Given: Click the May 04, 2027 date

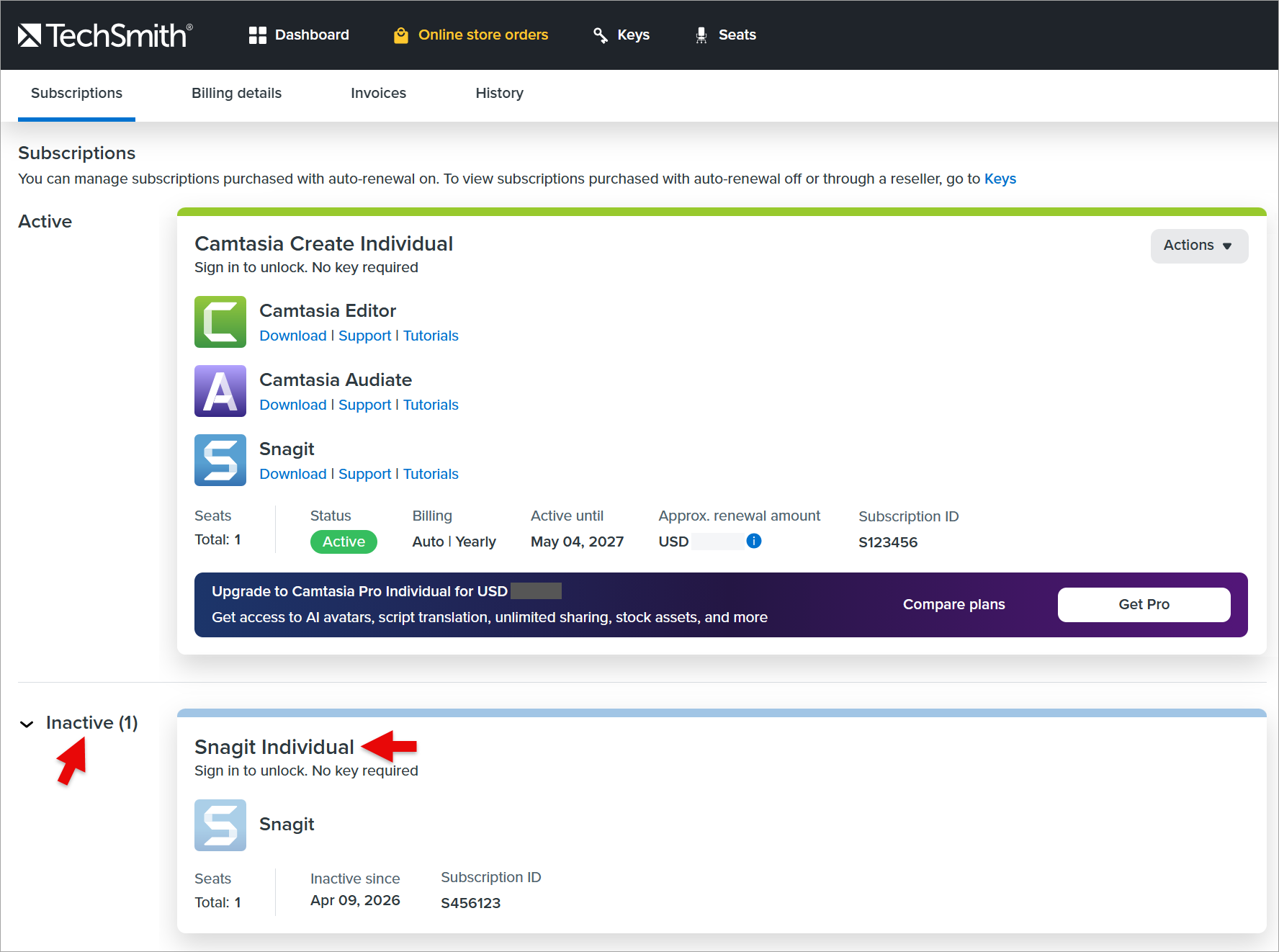Looking at the screenshot, I should pyautogui.click(x=577, y=542).
